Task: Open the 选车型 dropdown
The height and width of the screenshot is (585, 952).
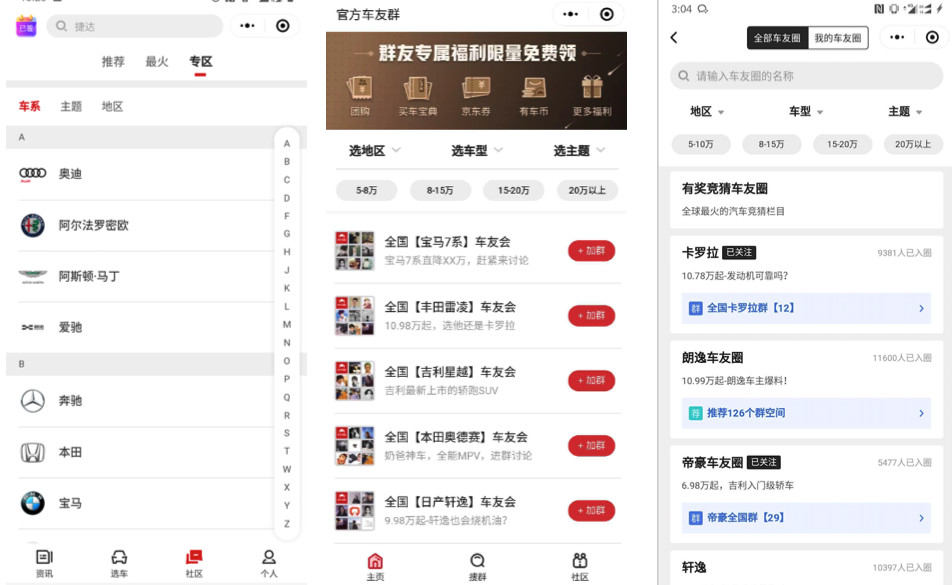Action: (x=477, y=151)
